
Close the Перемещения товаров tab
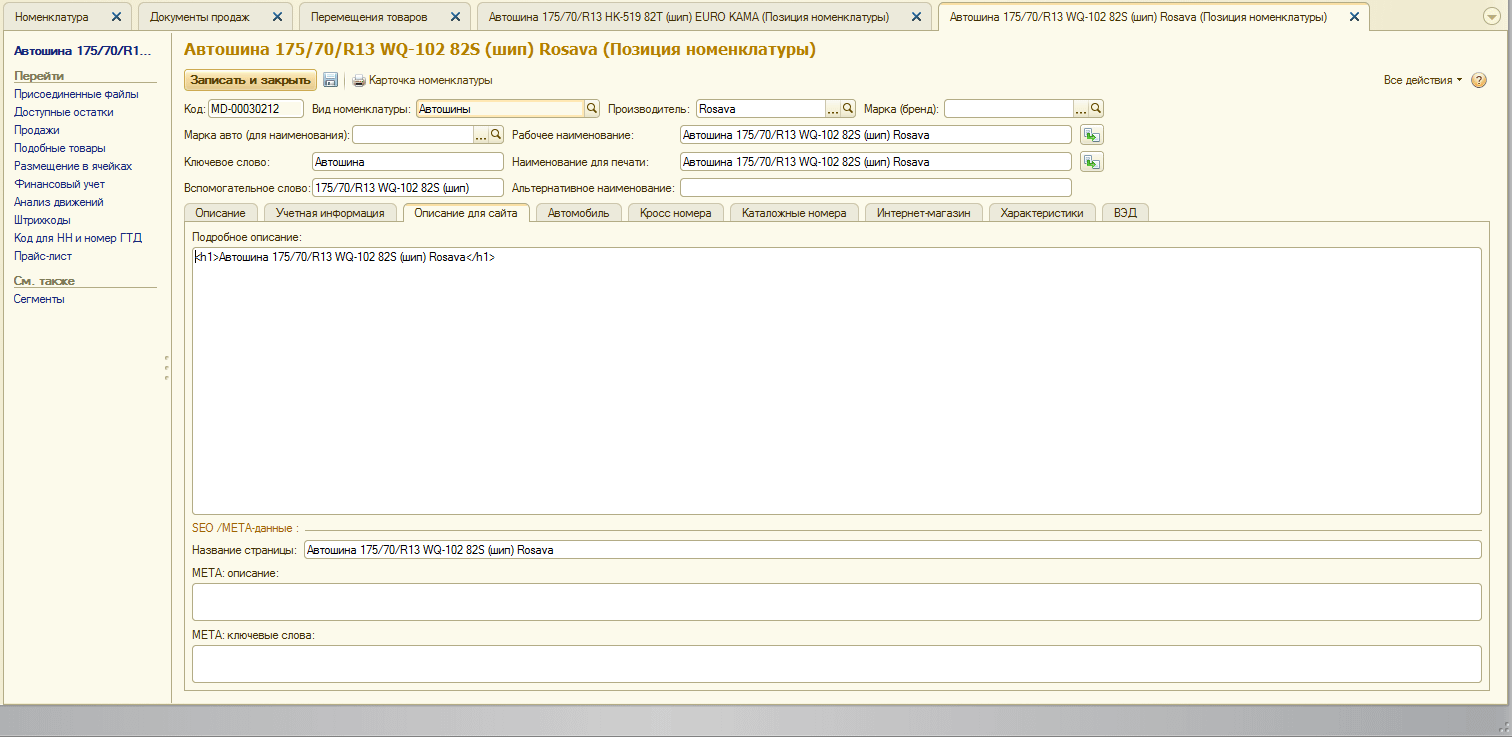point(455,17)
